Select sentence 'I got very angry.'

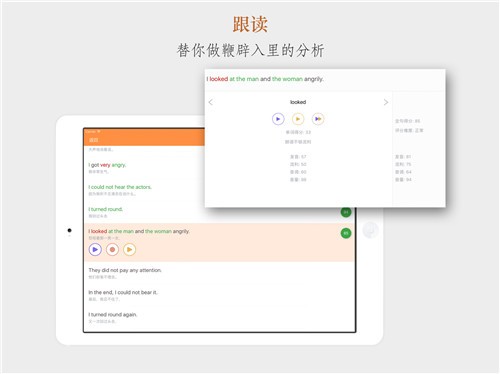107,165
